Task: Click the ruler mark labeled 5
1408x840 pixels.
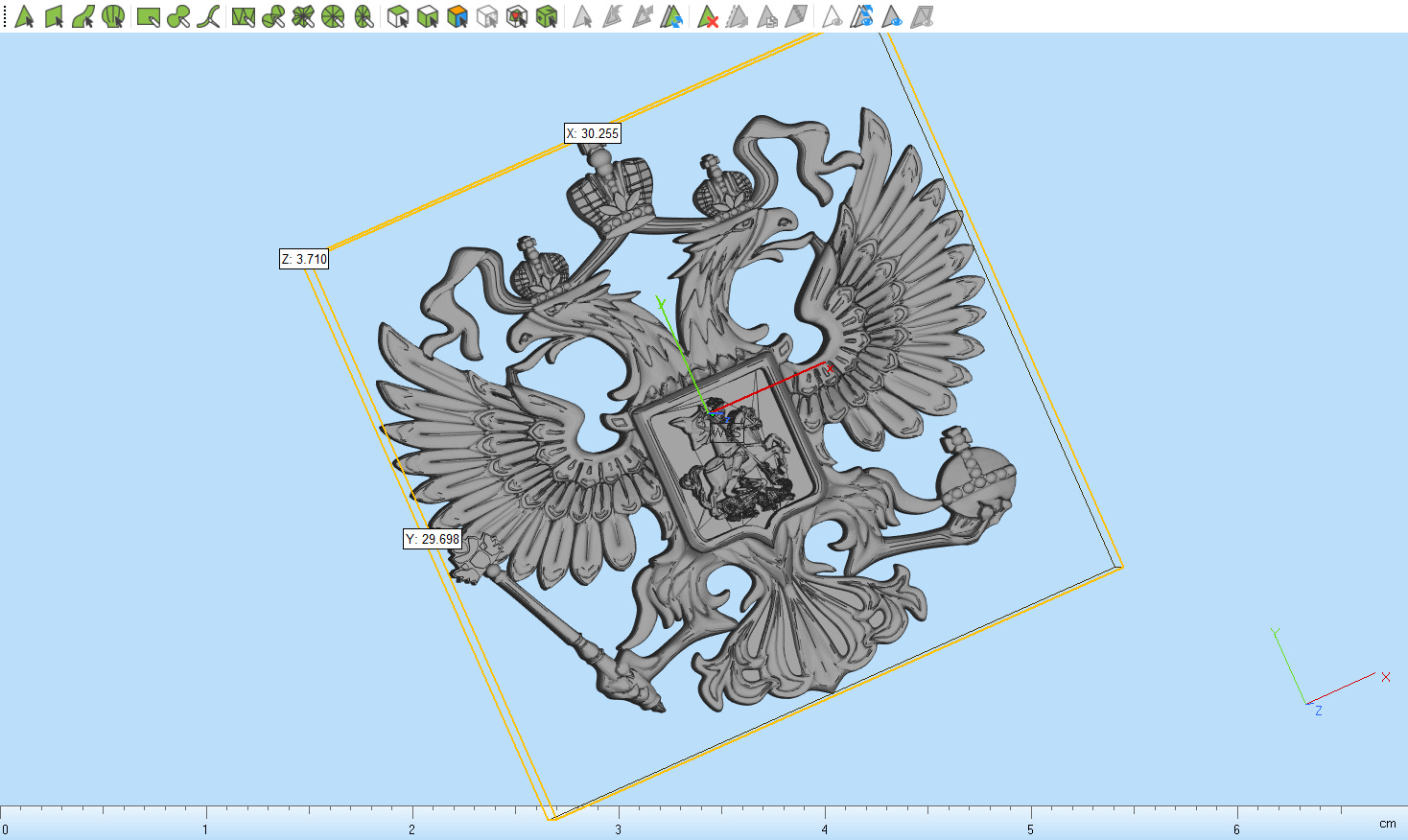Action: point(1030,829)
